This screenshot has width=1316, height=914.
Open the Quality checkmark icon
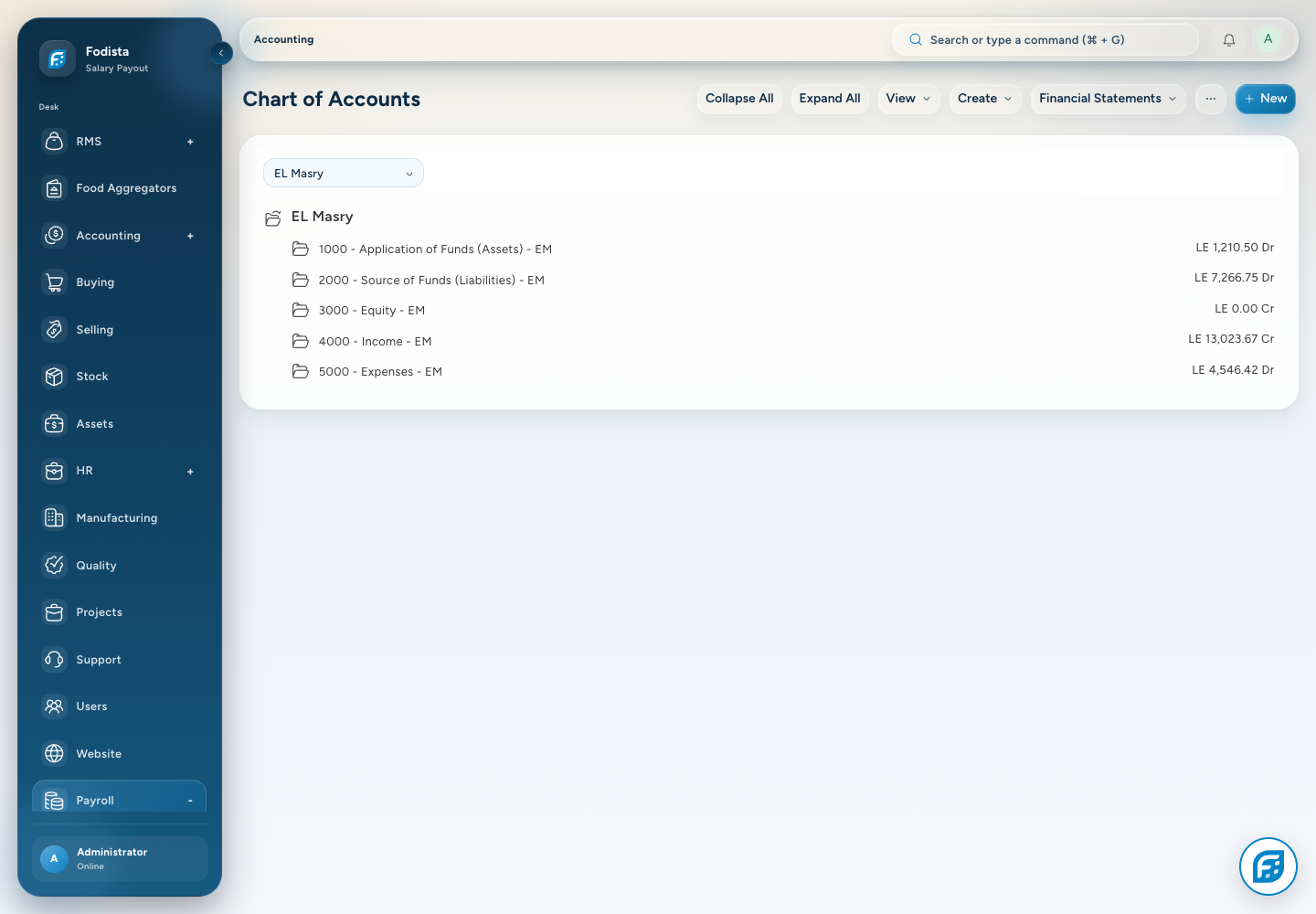(x=55, y=566)
